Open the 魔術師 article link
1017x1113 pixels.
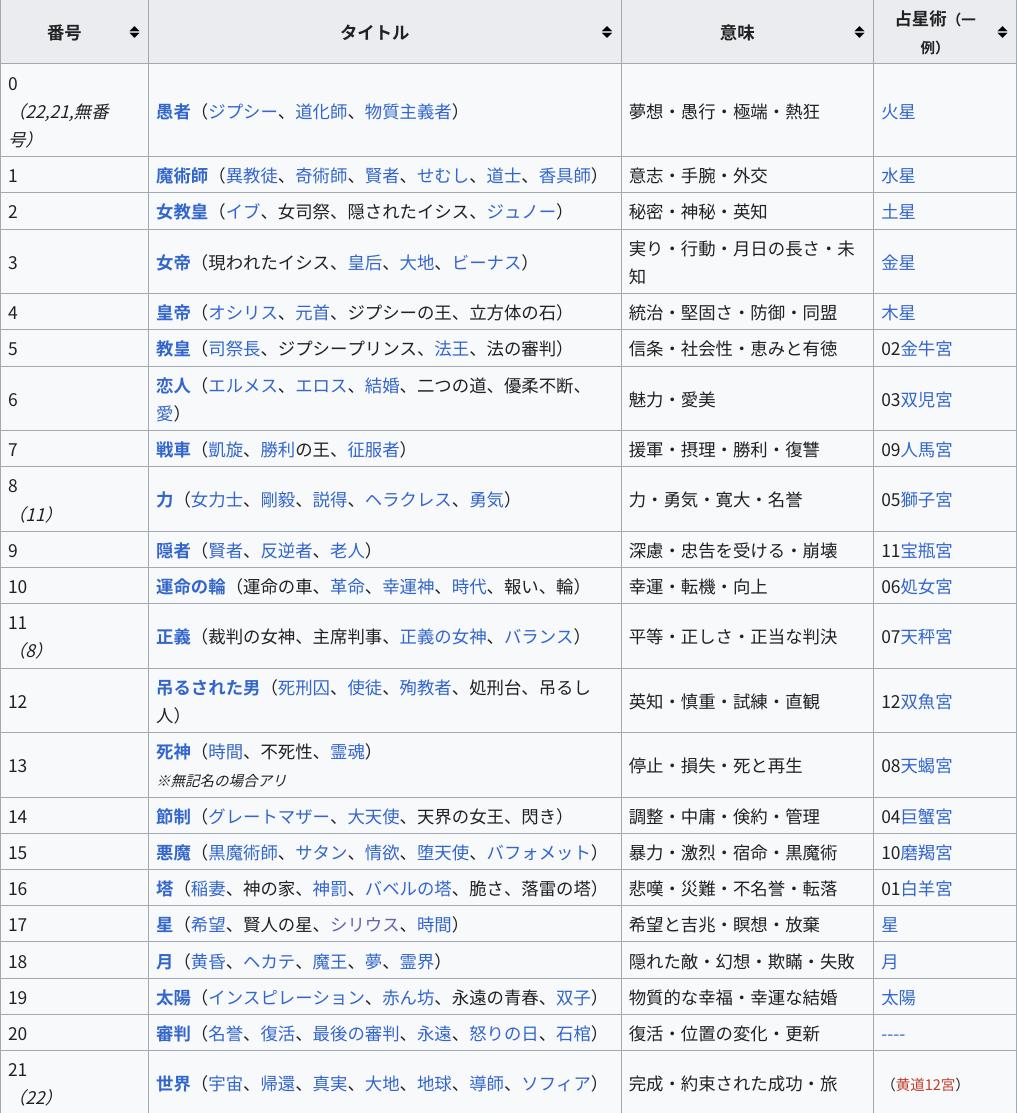[182, 175]
